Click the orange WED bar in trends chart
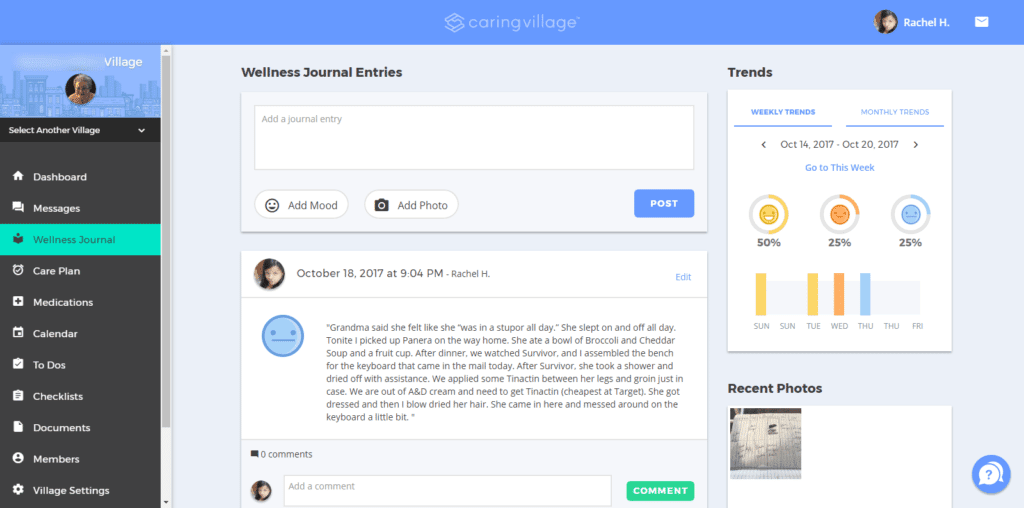 [x=839, y=294]
